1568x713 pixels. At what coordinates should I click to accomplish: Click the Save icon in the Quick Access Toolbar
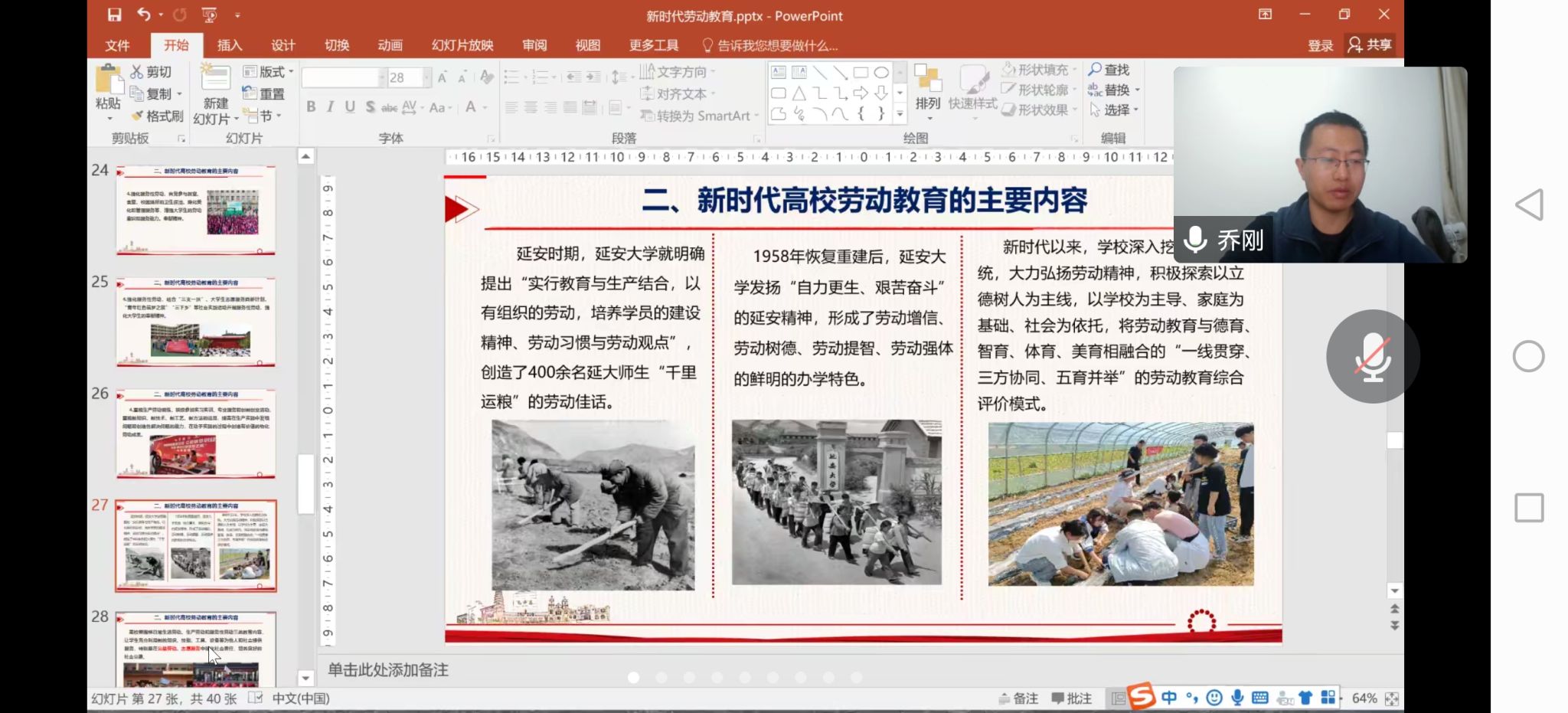pos(113,15)
